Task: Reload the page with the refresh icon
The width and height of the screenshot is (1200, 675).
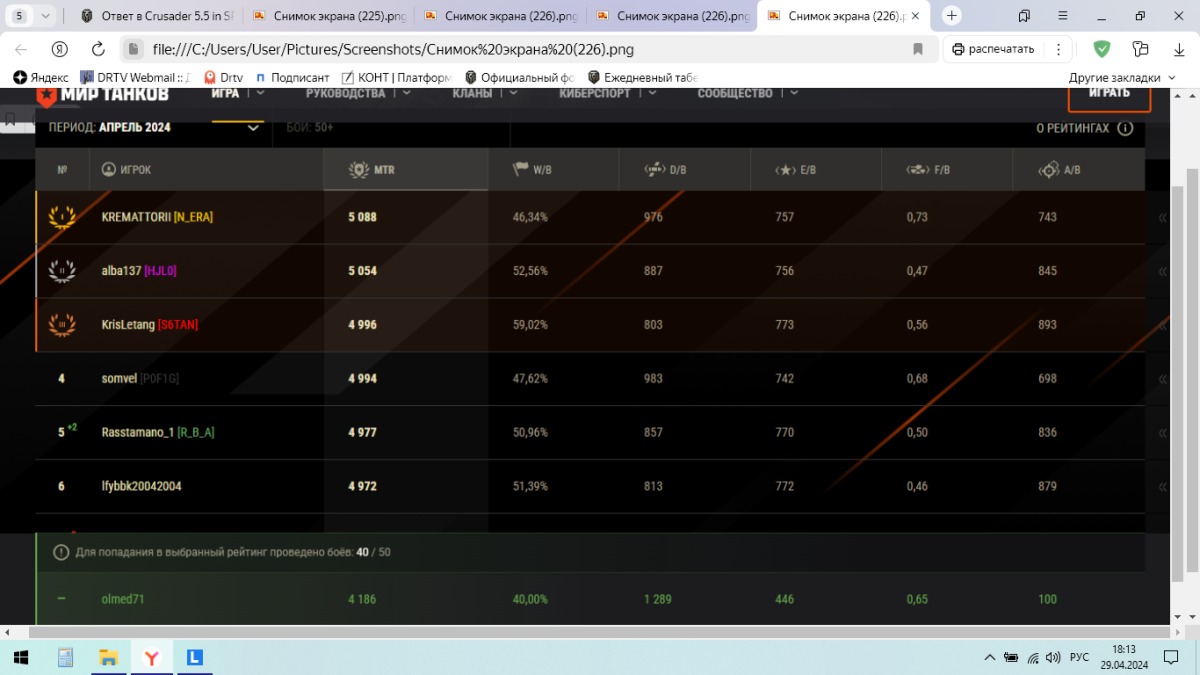Action: click(x=98, y=49)
